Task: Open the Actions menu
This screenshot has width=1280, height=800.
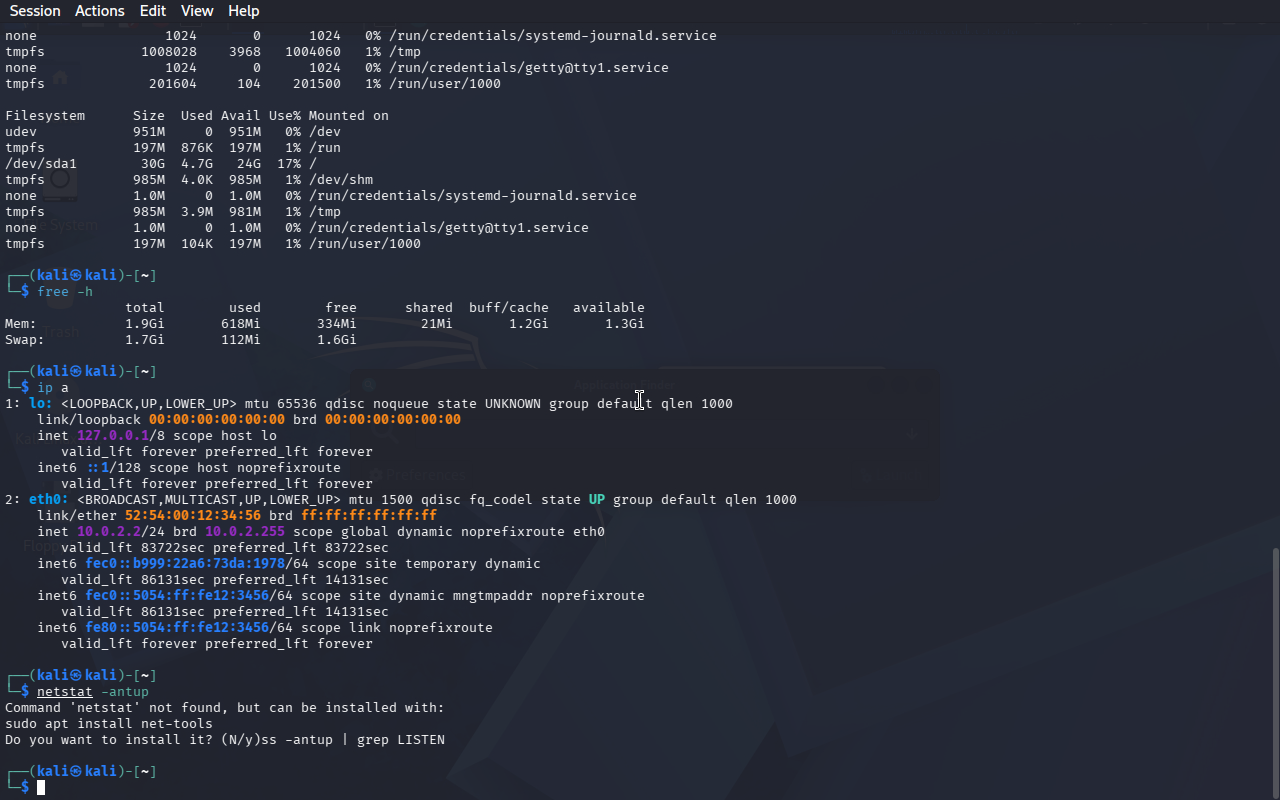Action: coord(100,11)
